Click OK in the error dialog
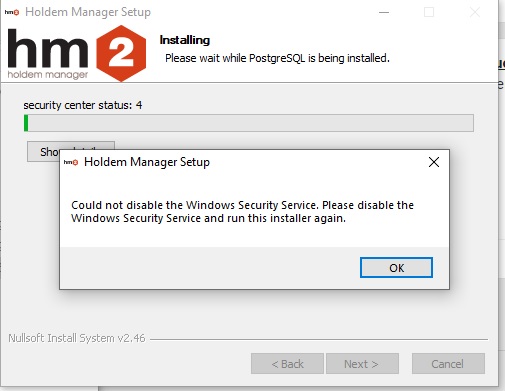The width and height of the screenshot is (505, 391). tap(396, 267)
